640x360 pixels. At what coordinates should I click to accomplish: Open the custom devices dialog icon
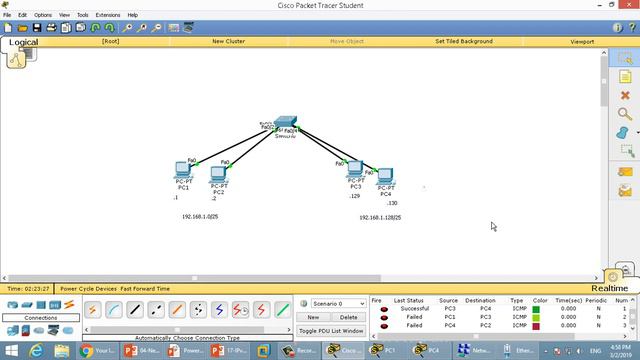pyautogui.click(x=188, y=28)
